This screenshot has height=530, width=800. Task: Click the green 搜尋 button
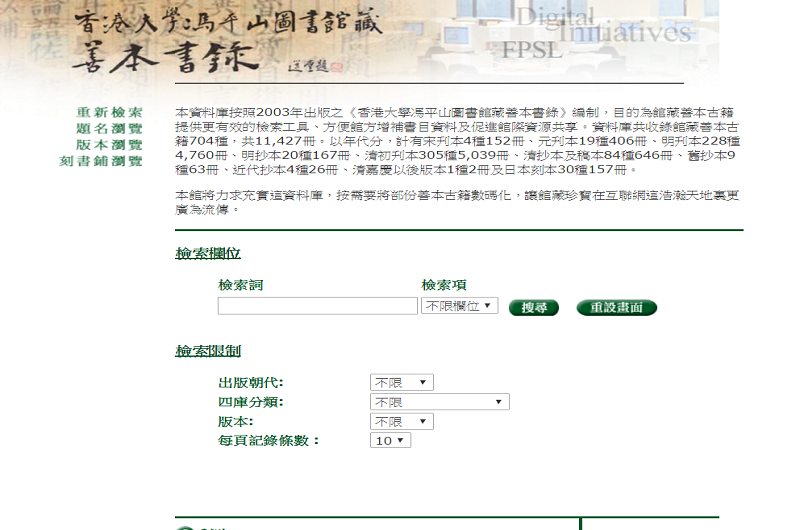[534, 307]
